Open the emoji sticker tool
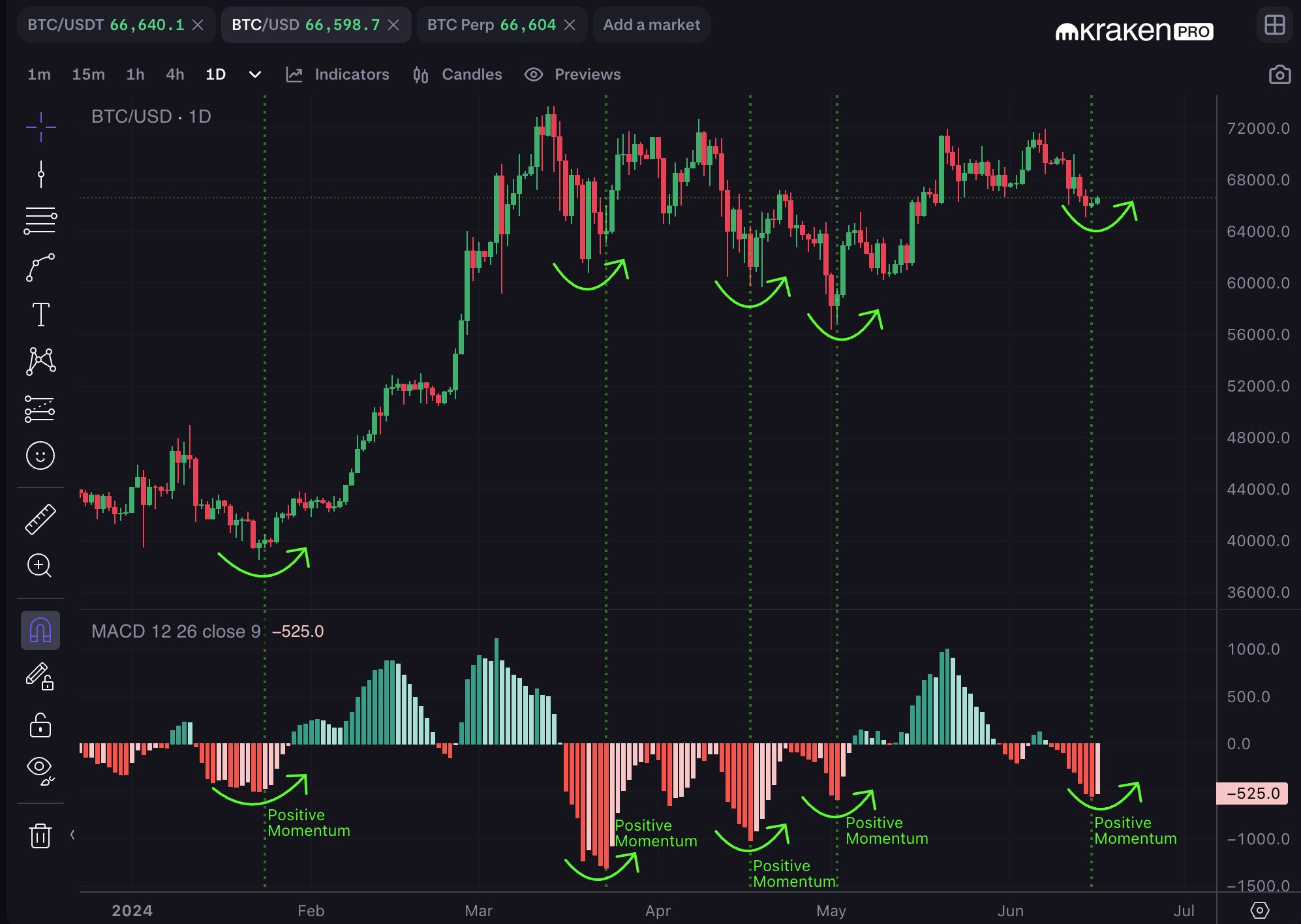The width and height of the screenshot is (1301, 924). click(x=40, y=455)
